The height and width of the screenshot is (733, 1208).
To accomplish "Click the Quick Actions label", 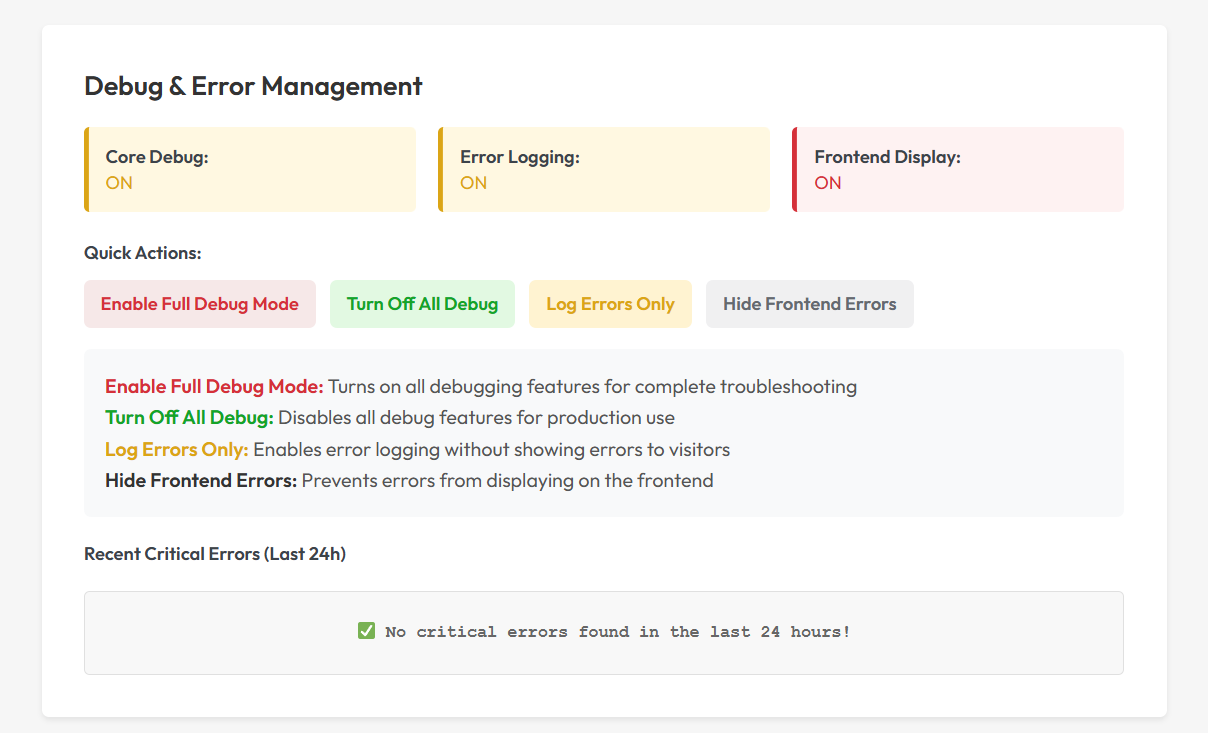I will point(142,253).
